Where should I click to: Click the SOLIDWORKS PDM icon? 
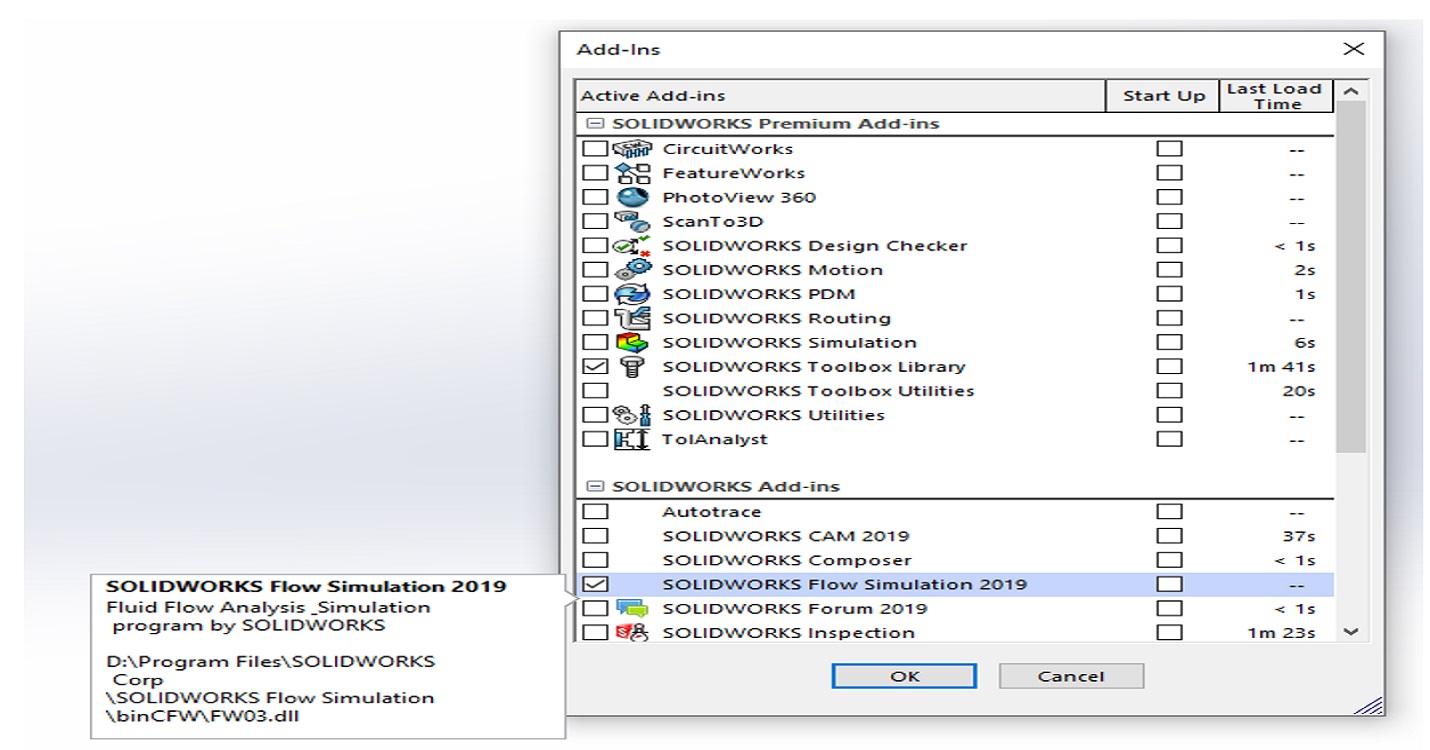(632, 294)
